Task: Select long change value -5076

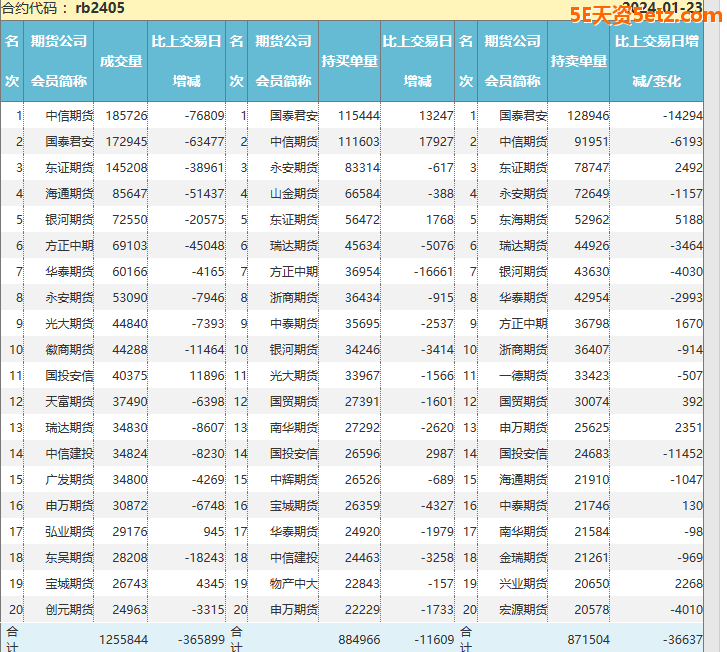Action: tap(437, 245)
